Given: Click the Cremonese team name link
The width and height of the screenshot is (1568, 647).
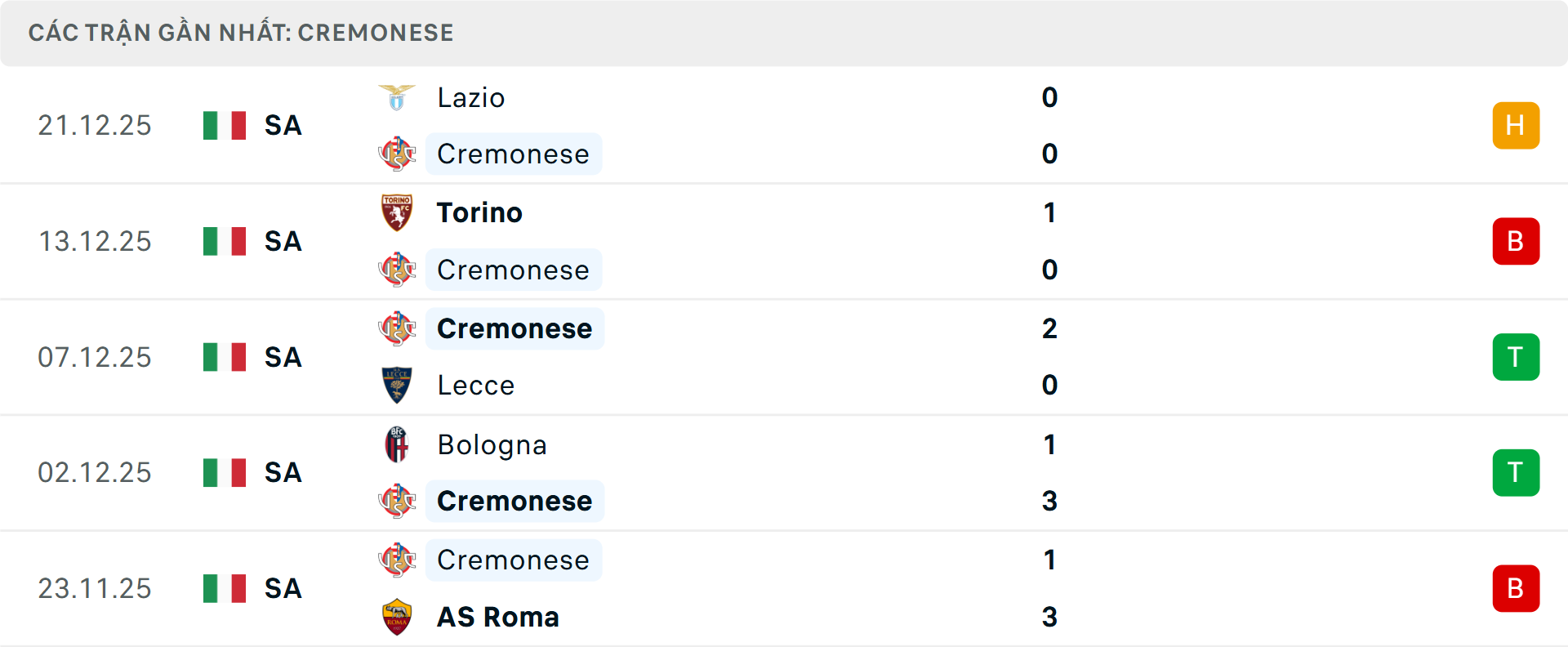Looking at the screenshot, I should click(x=514, y=154).
